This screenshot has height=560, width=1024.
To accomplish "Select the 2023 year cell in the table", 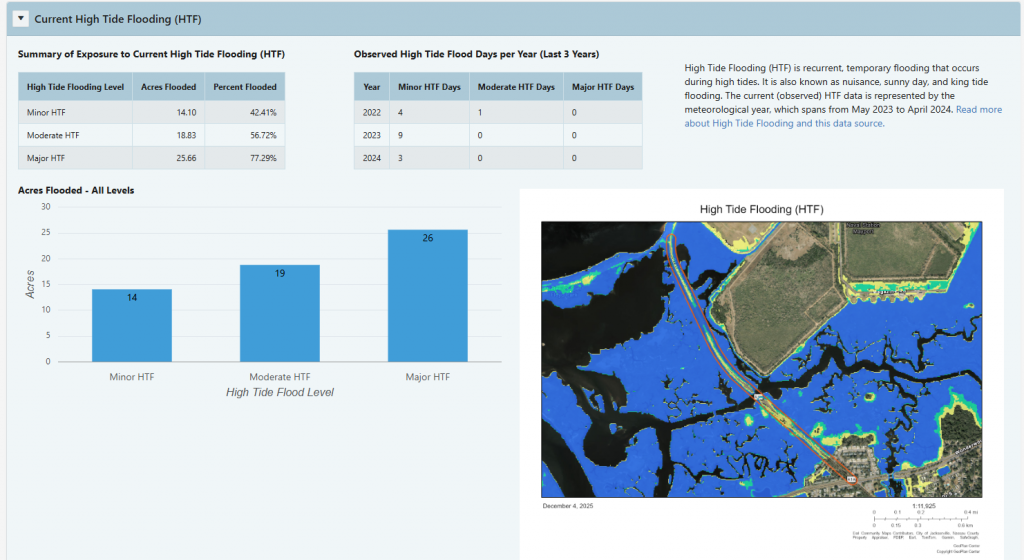I will pos(371,135).
